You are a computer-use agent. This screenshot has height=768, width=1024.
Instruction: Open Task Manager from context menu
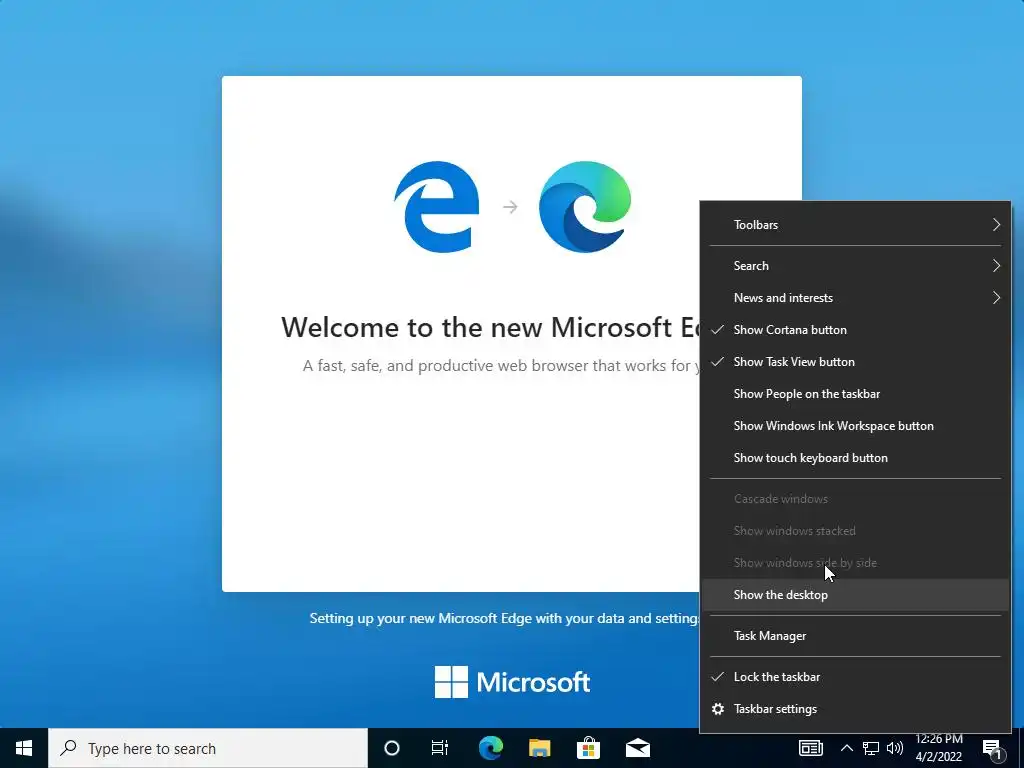click(x=855, y=636)
